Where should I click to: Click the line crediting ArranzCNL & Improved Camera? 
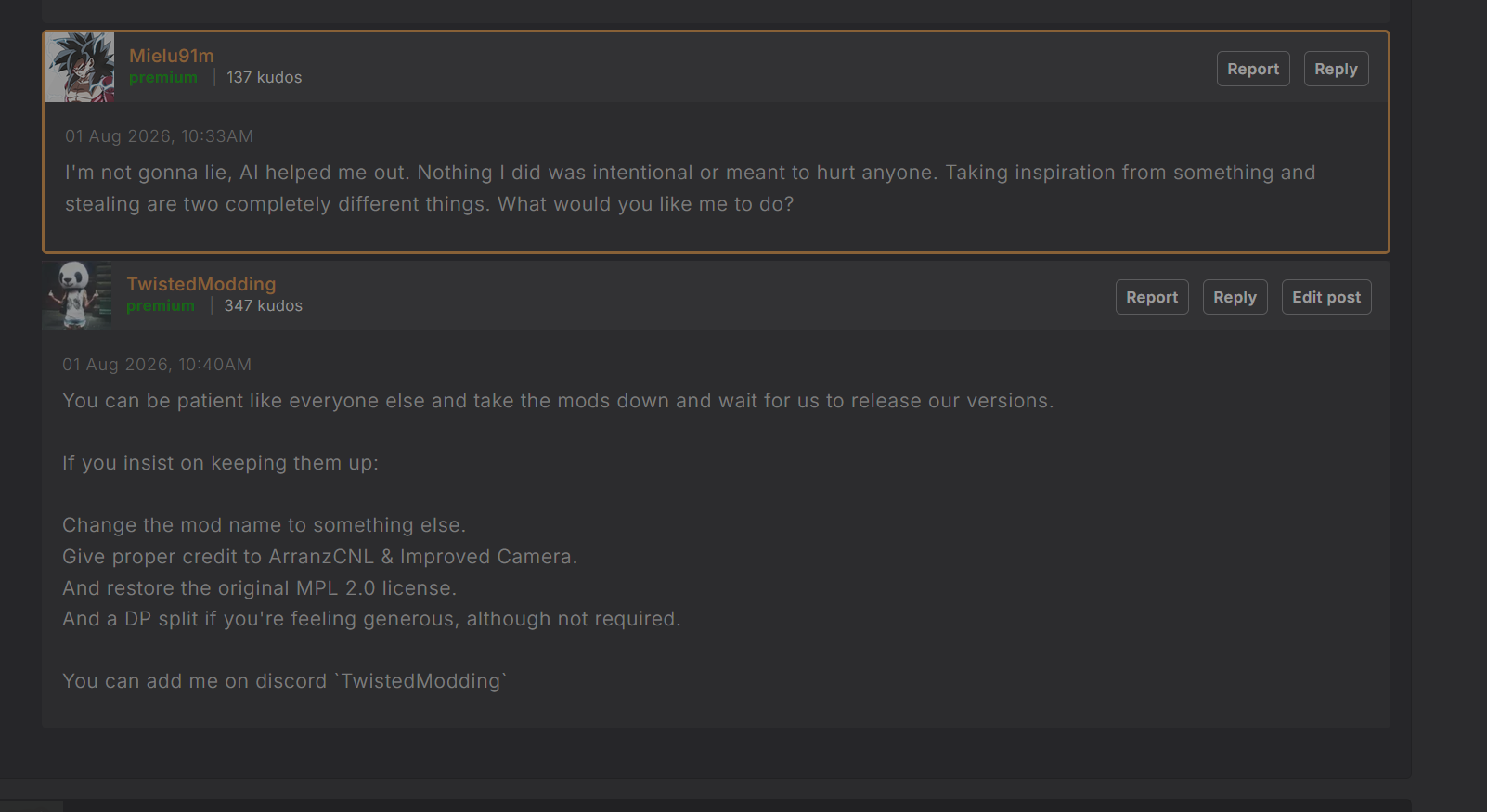pyautogui.click(x=320, y=557)
